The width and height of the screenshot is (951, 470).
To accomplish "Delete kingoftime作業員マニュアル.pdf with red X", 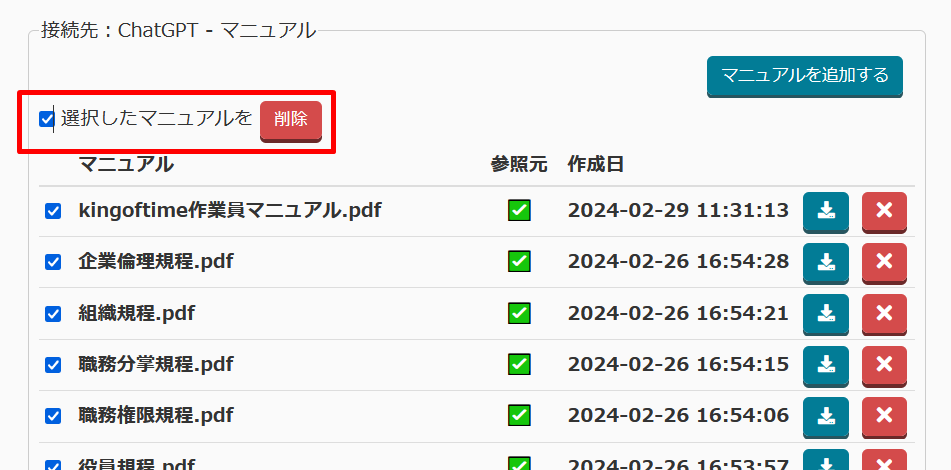I will 883,211.
